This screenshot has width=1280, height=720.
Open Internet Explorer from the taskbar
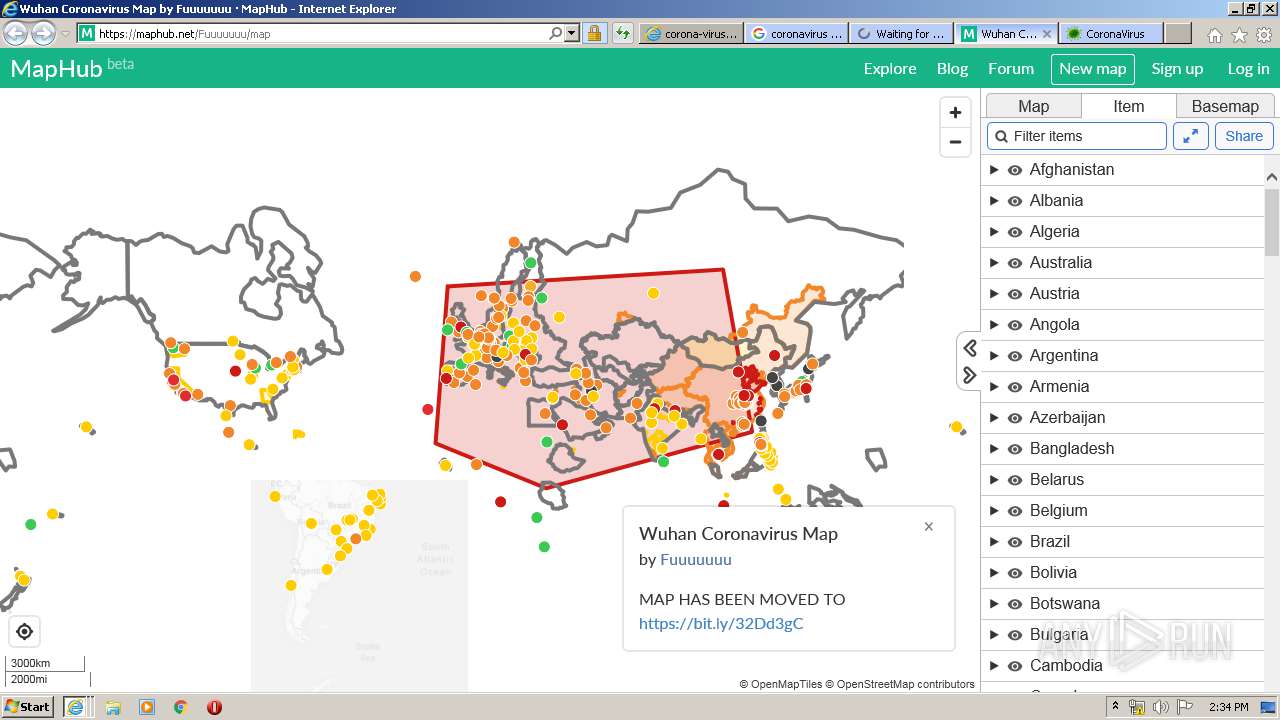[x=75, y=707]
